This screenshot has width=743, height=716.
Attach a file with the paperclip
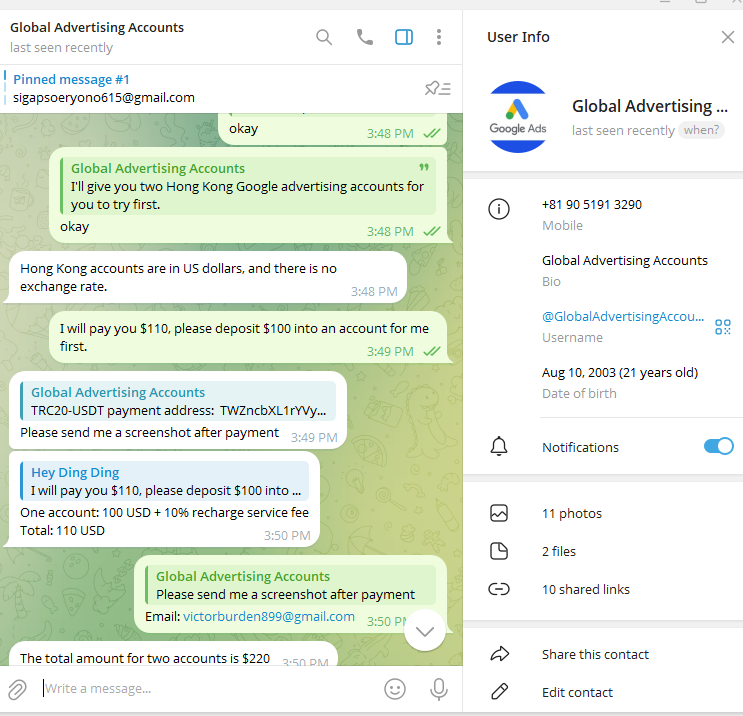18,689
